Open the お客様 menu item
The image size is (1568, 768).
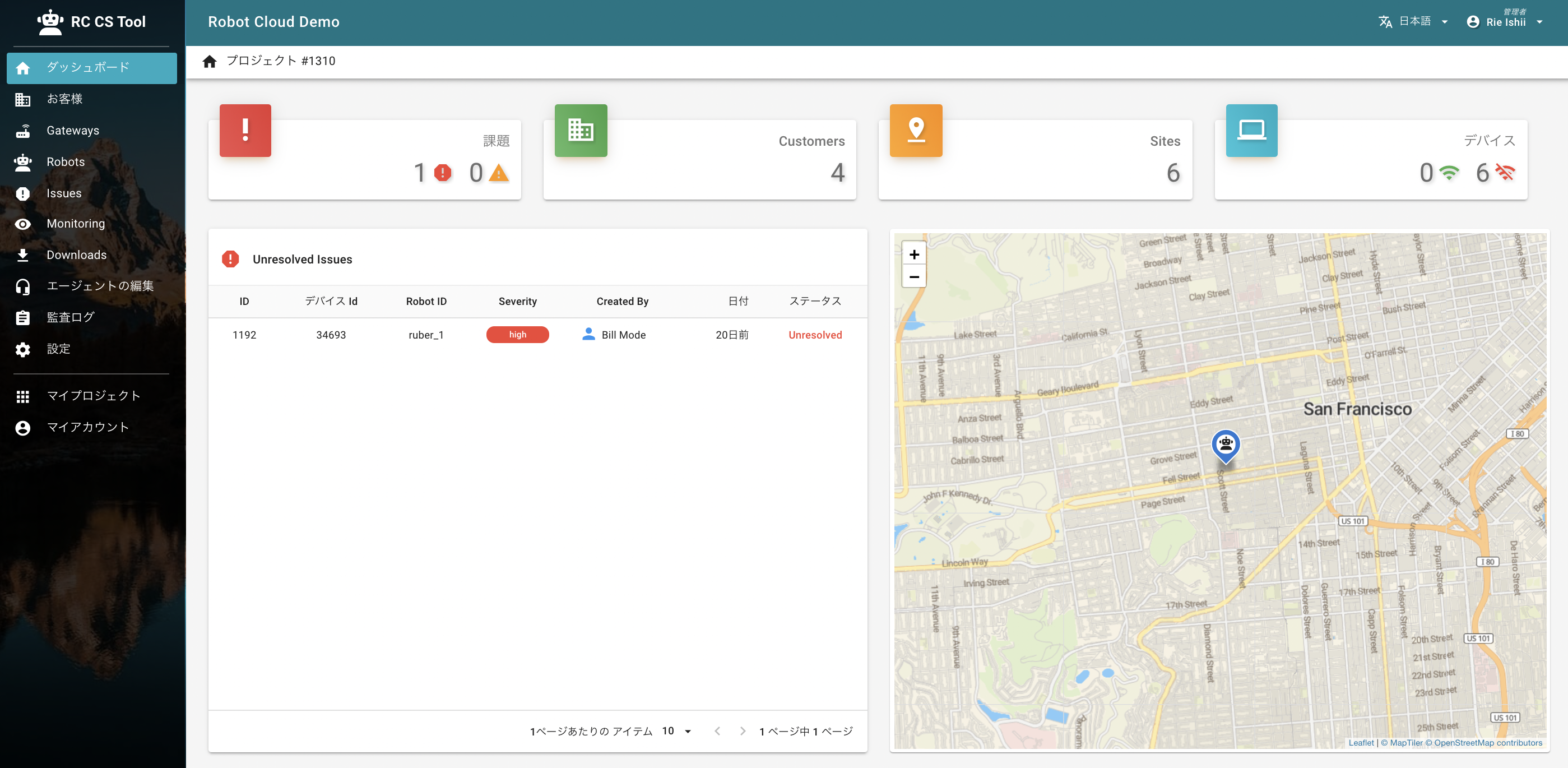coord(92,99)
